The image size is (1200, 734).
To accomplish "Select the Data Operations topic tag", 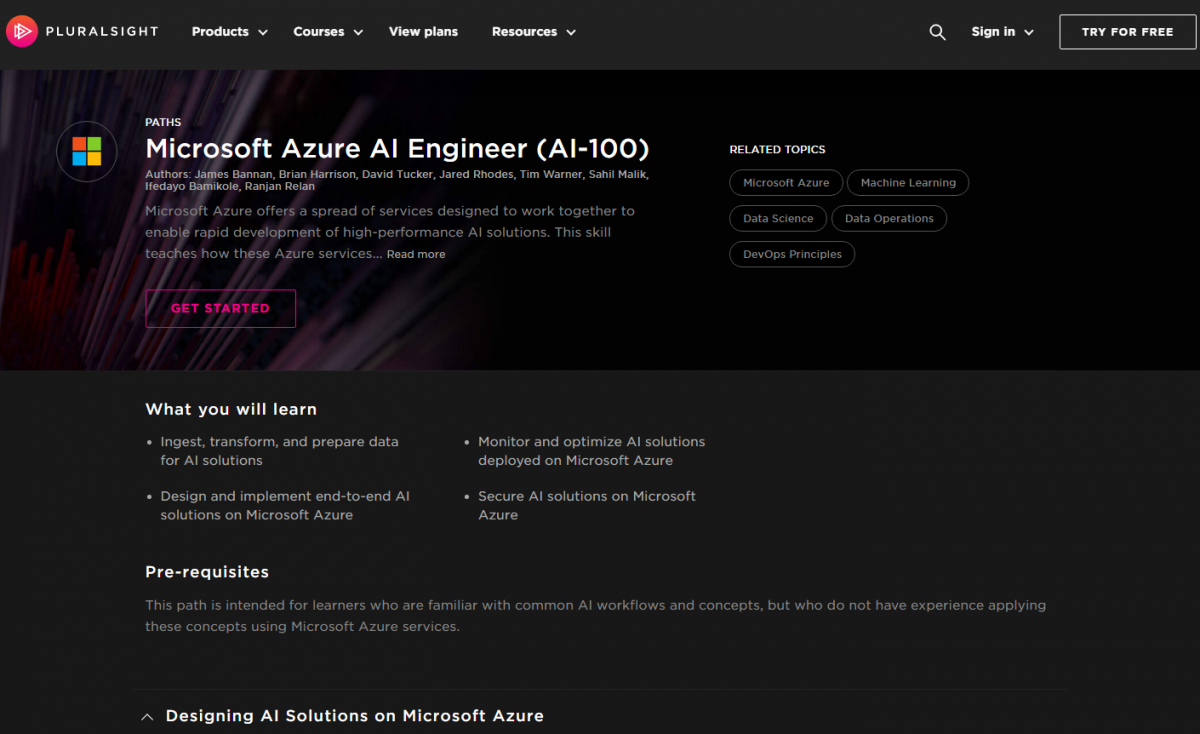I will coord(888,218).
